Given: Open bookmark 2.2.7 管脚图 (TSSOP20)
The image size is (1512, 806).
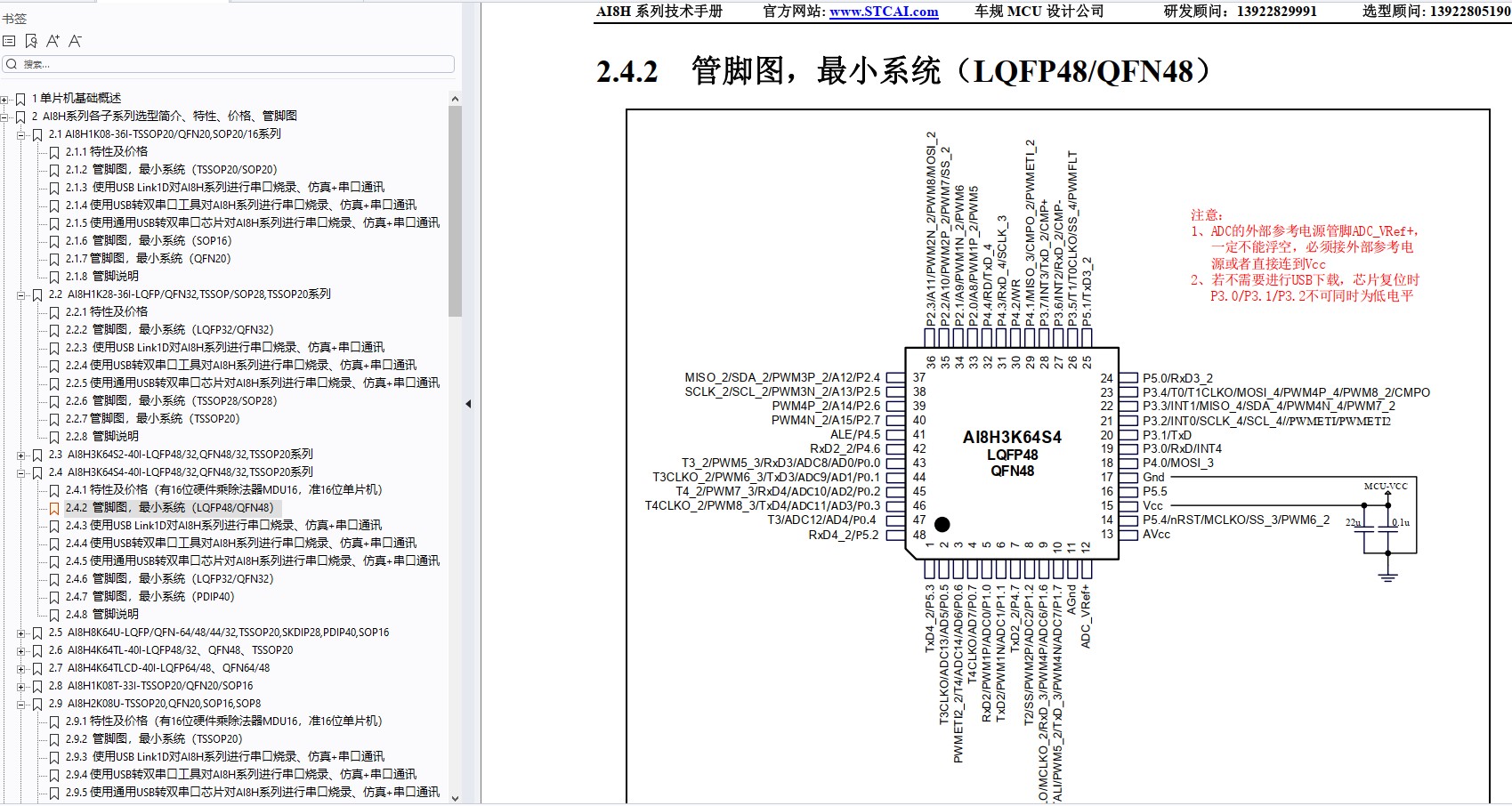Looking at the screenshot, I should [152, 418].
